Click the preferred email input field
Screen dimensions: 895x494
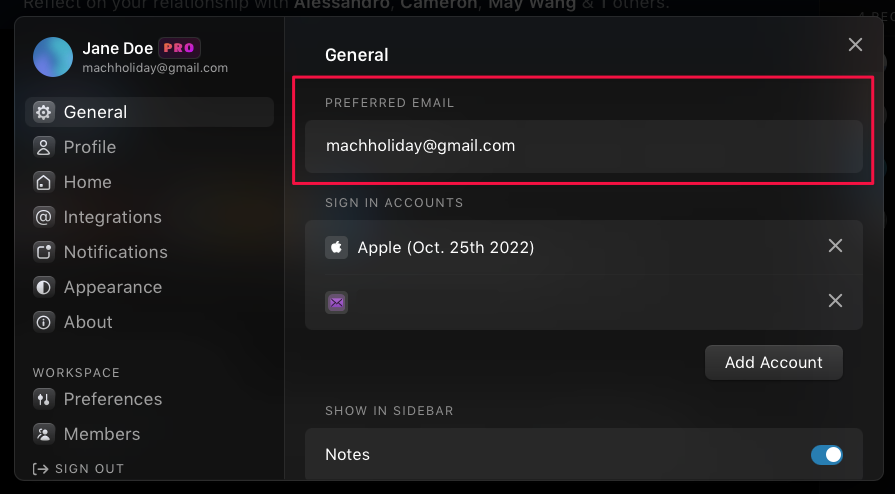583,146
